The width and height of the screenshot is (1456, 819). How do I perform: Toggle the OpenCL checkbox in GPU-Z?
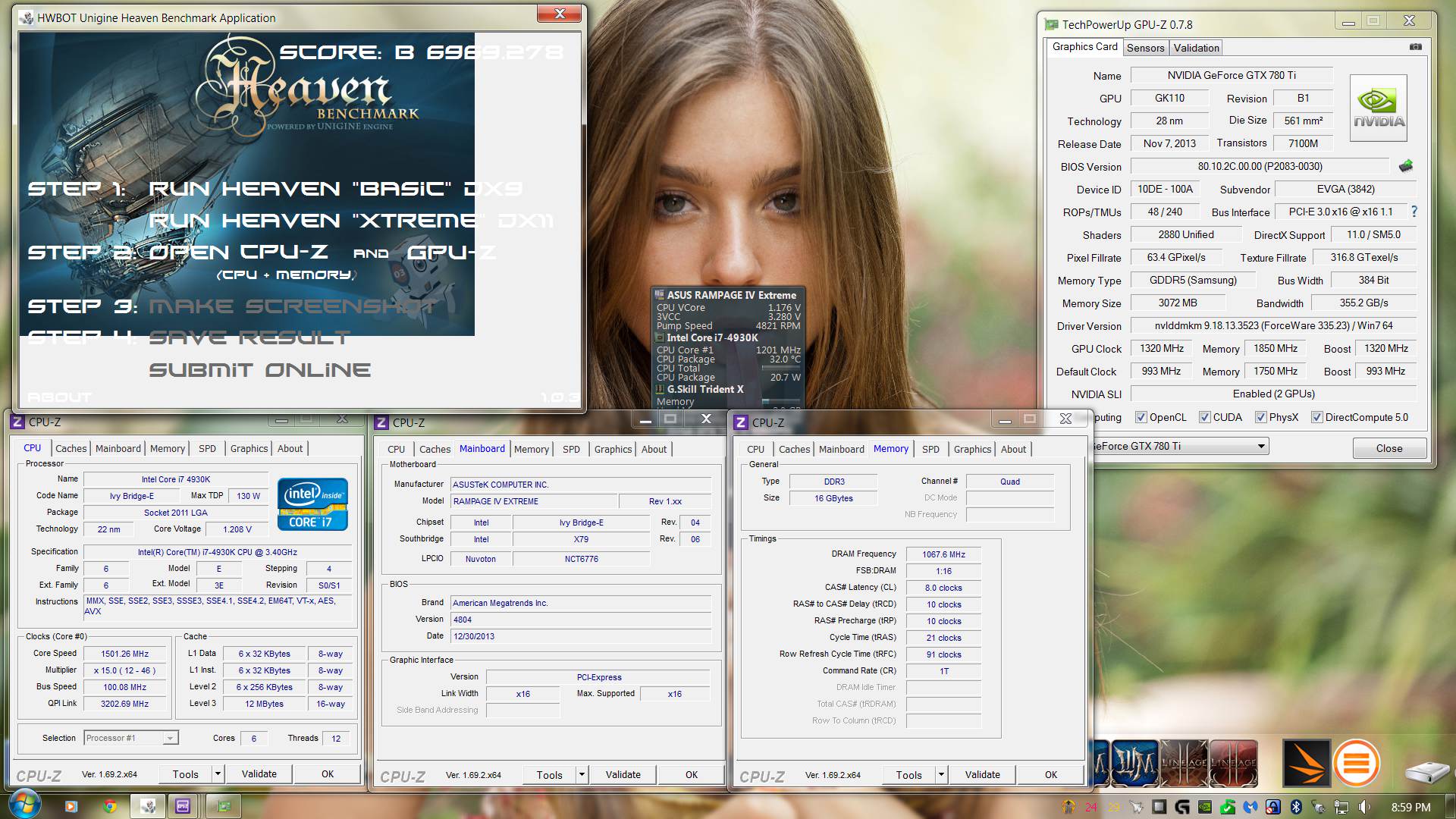(x=1141, y=417)
